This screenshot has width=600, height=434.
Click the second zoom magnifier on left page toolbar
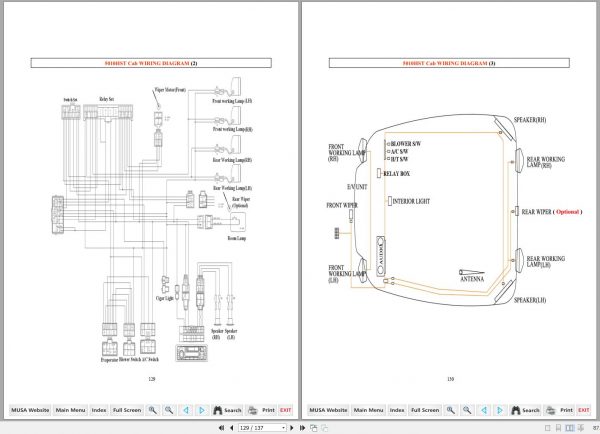click(x=169, y=410)
